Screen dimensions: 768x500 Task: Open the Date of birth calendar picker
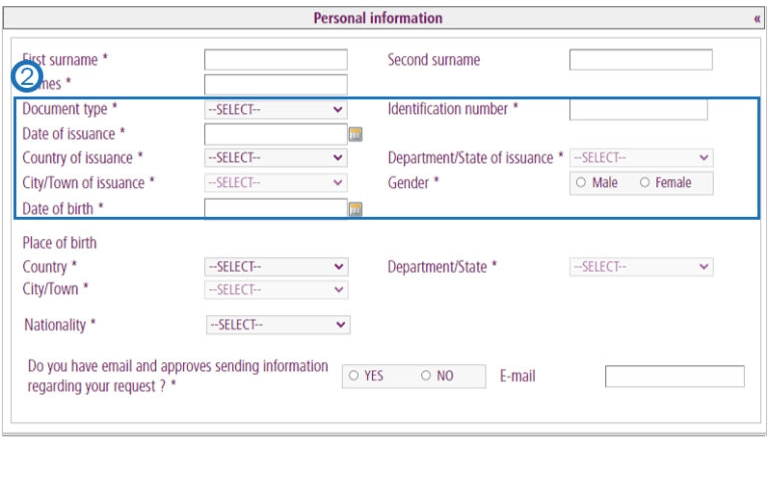tap(356, 210)
